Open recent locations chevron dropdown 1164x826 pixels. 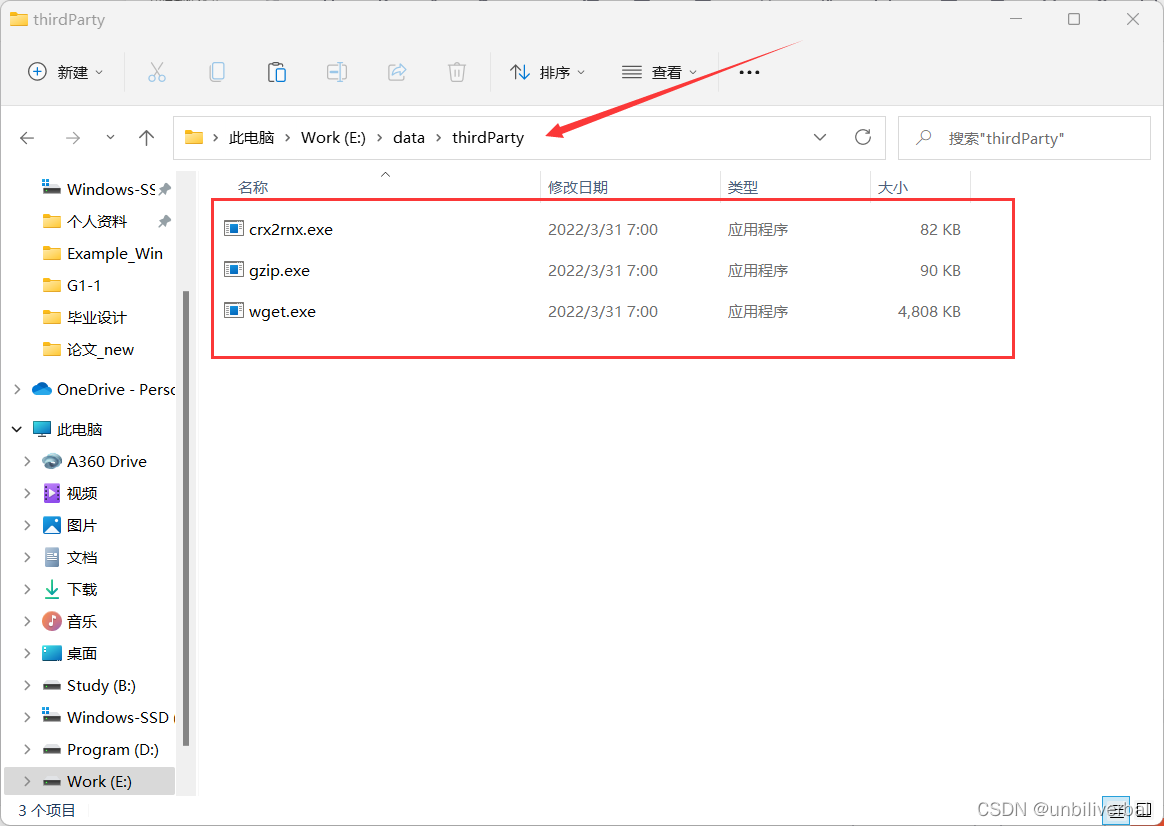point(110,137)
